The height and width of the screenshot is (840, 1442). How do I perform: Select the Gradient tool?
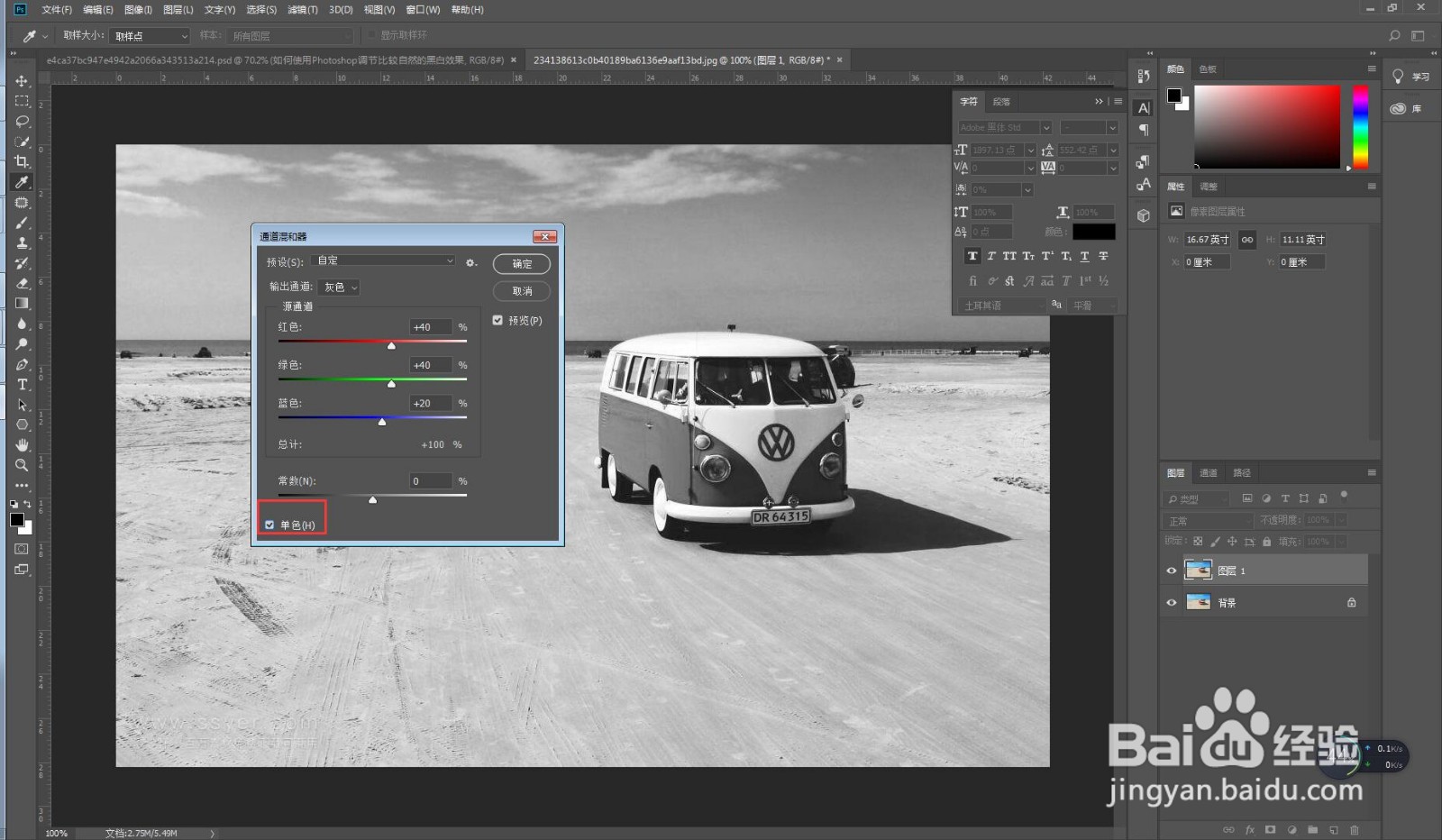click(22, 304)
